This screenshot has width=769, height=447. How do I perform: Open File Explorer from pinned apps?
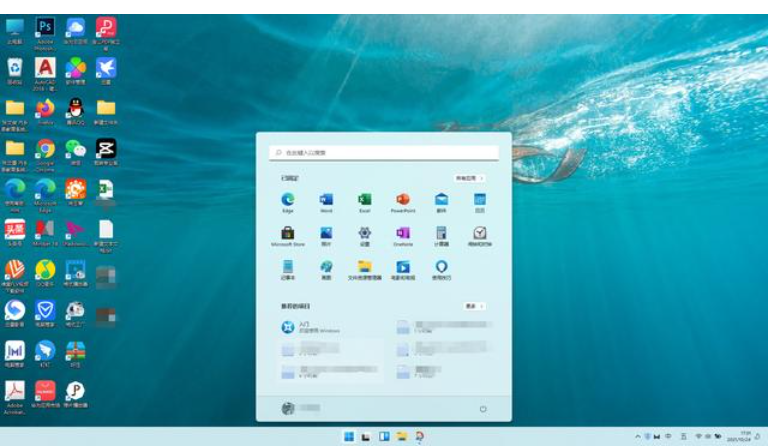click(364, 269)
